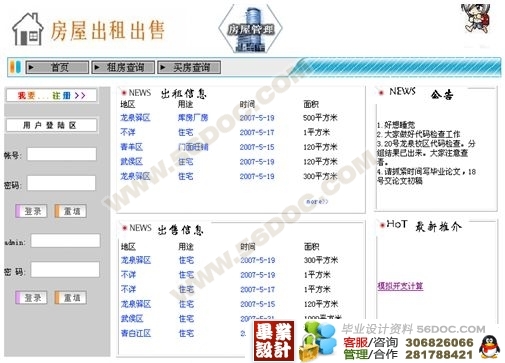Focus the 帐号 input field
Image resolution: width=505 pixels, height=363 pixels.
(x=62, y=154)
